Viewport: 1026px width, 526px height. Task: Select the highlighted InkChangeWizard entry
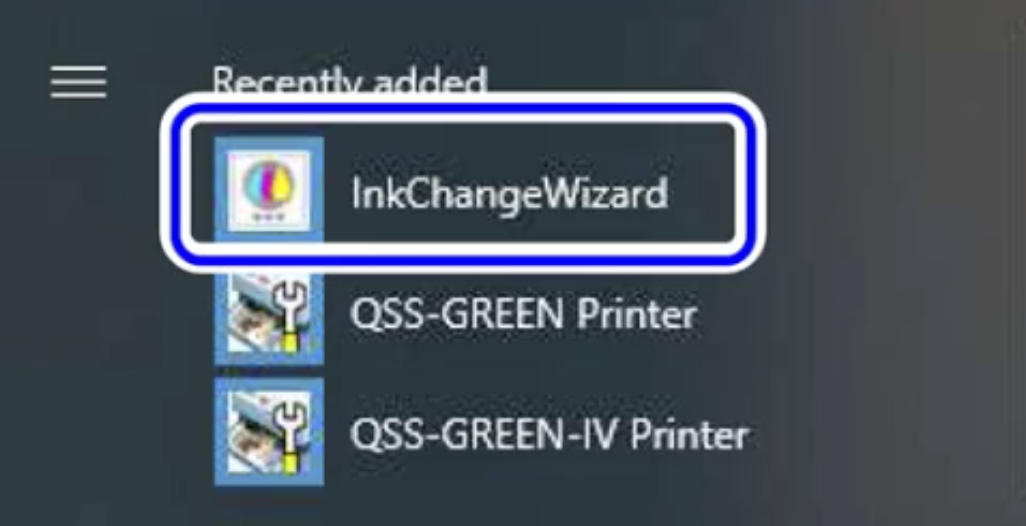(463, 183)
